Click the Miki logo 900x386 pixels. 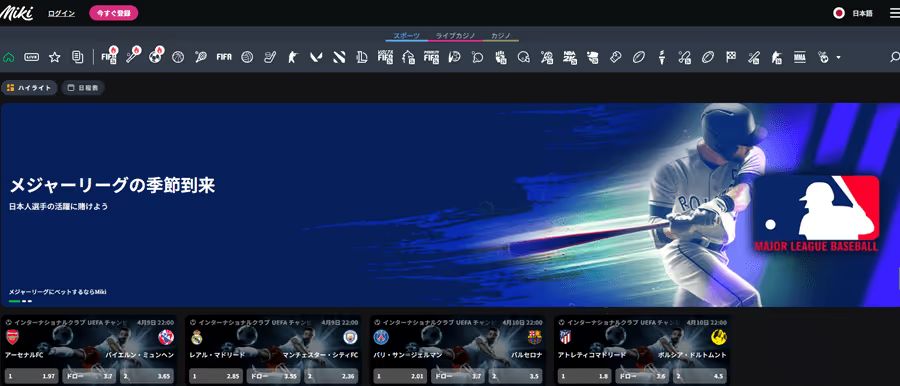[x=16, y=13]
